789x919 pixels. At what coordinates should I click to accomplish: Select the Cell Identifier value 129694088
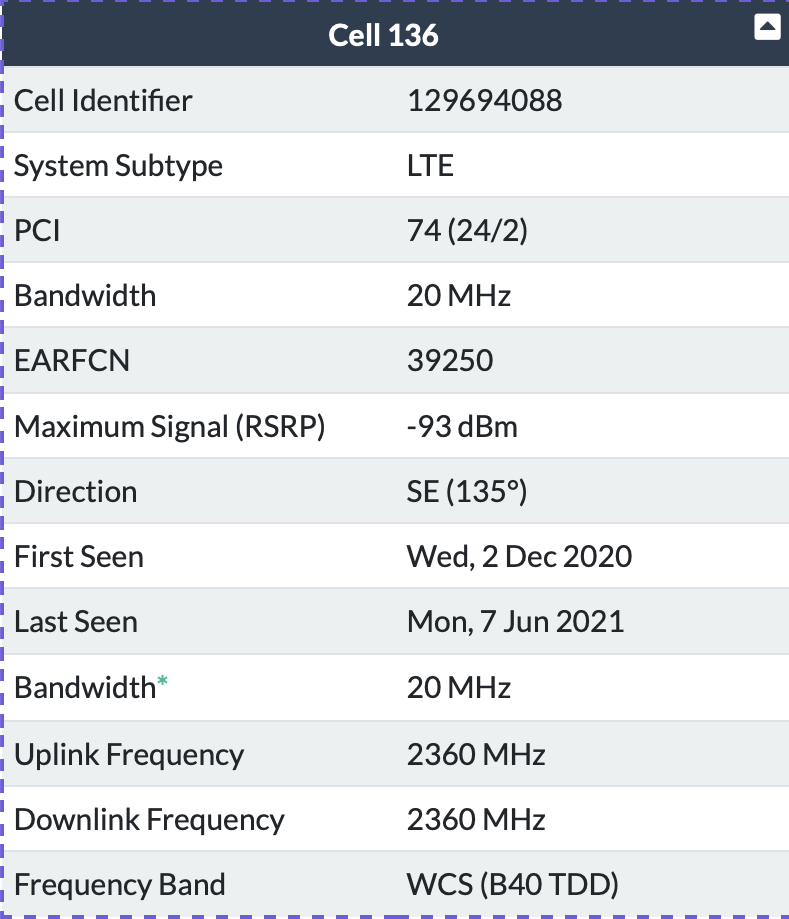[x=485, y=100]
